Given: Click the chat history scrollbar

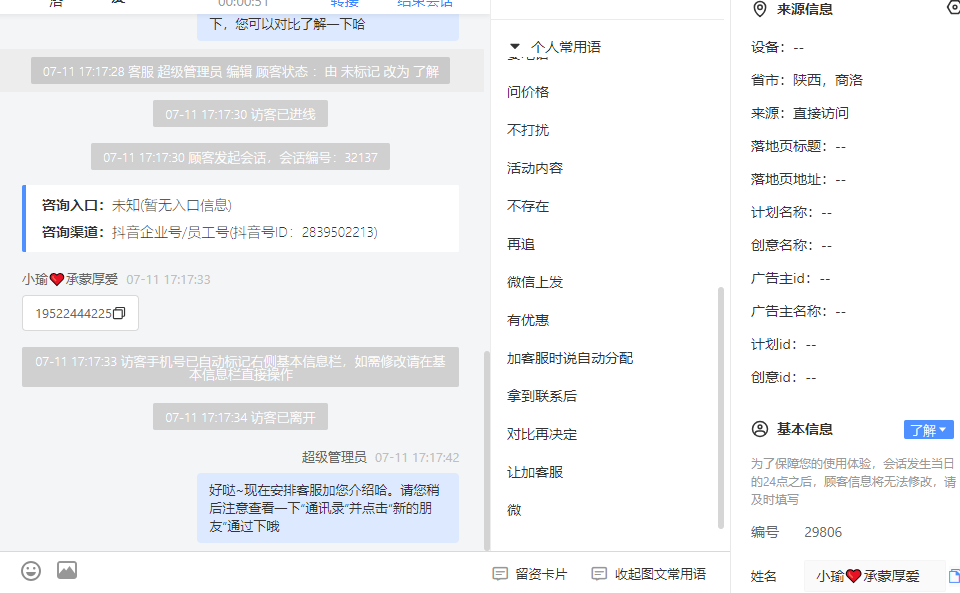Looking at the screenshot, I should click(487, 450).
